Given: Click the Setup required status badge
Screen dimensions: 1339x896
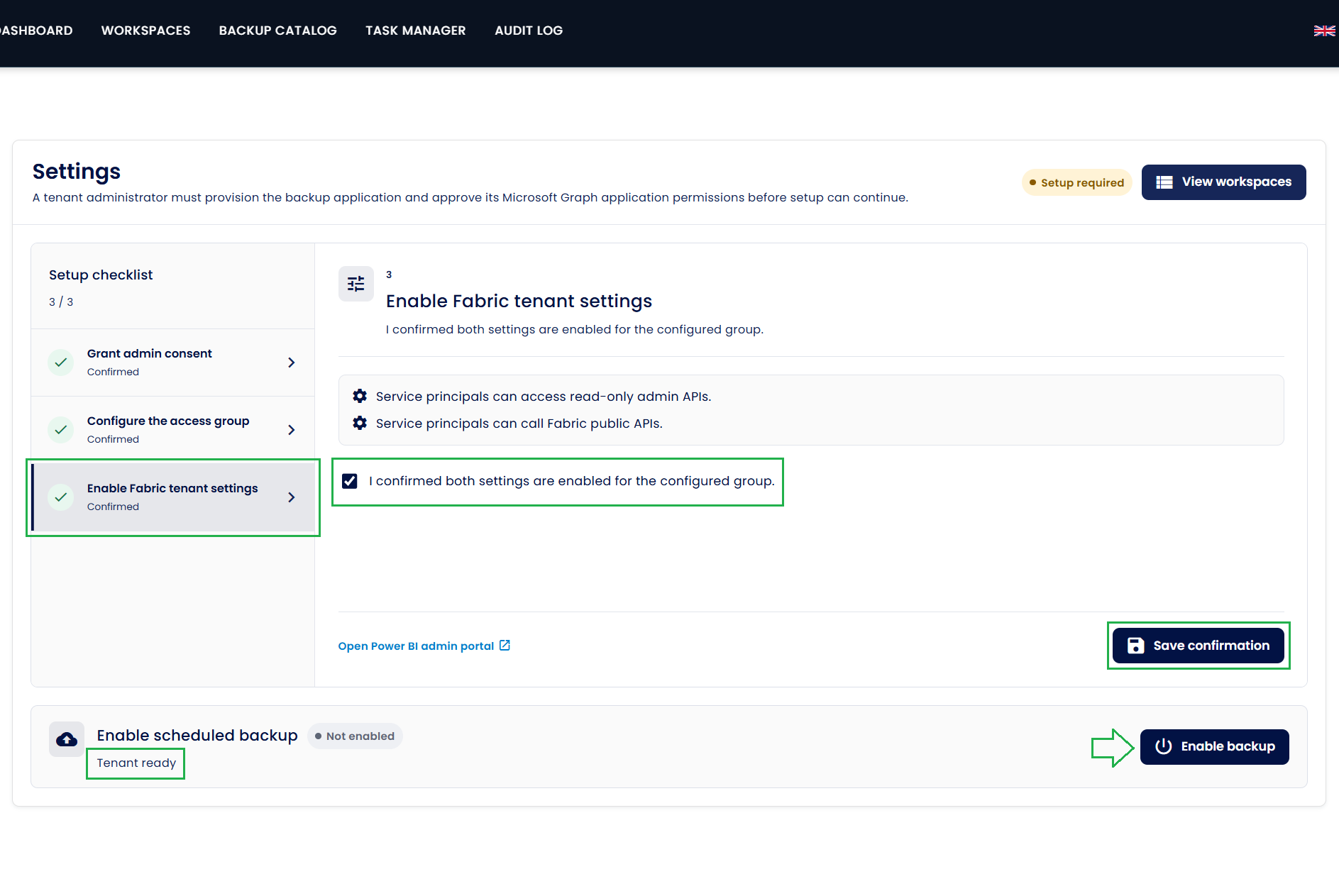Looking at the screenshot, I should point(1076,182).
